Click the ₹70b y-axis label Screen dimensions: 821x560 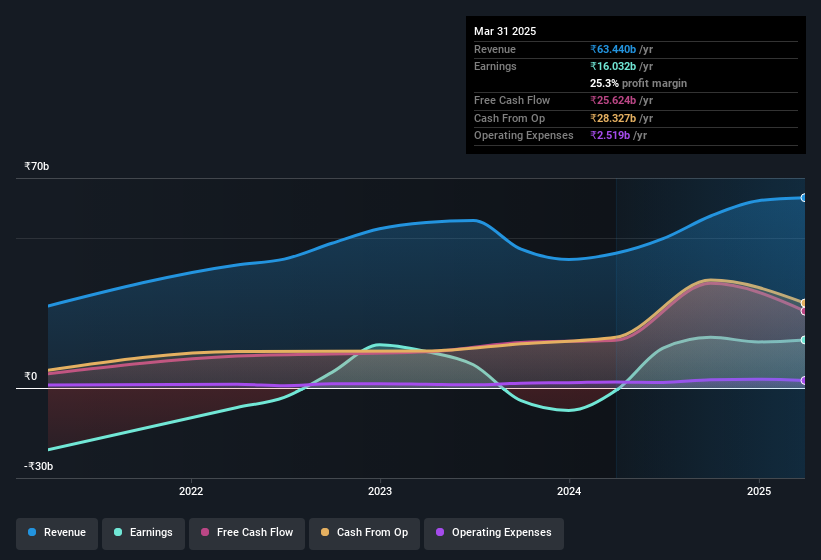[x=37, y=166]
